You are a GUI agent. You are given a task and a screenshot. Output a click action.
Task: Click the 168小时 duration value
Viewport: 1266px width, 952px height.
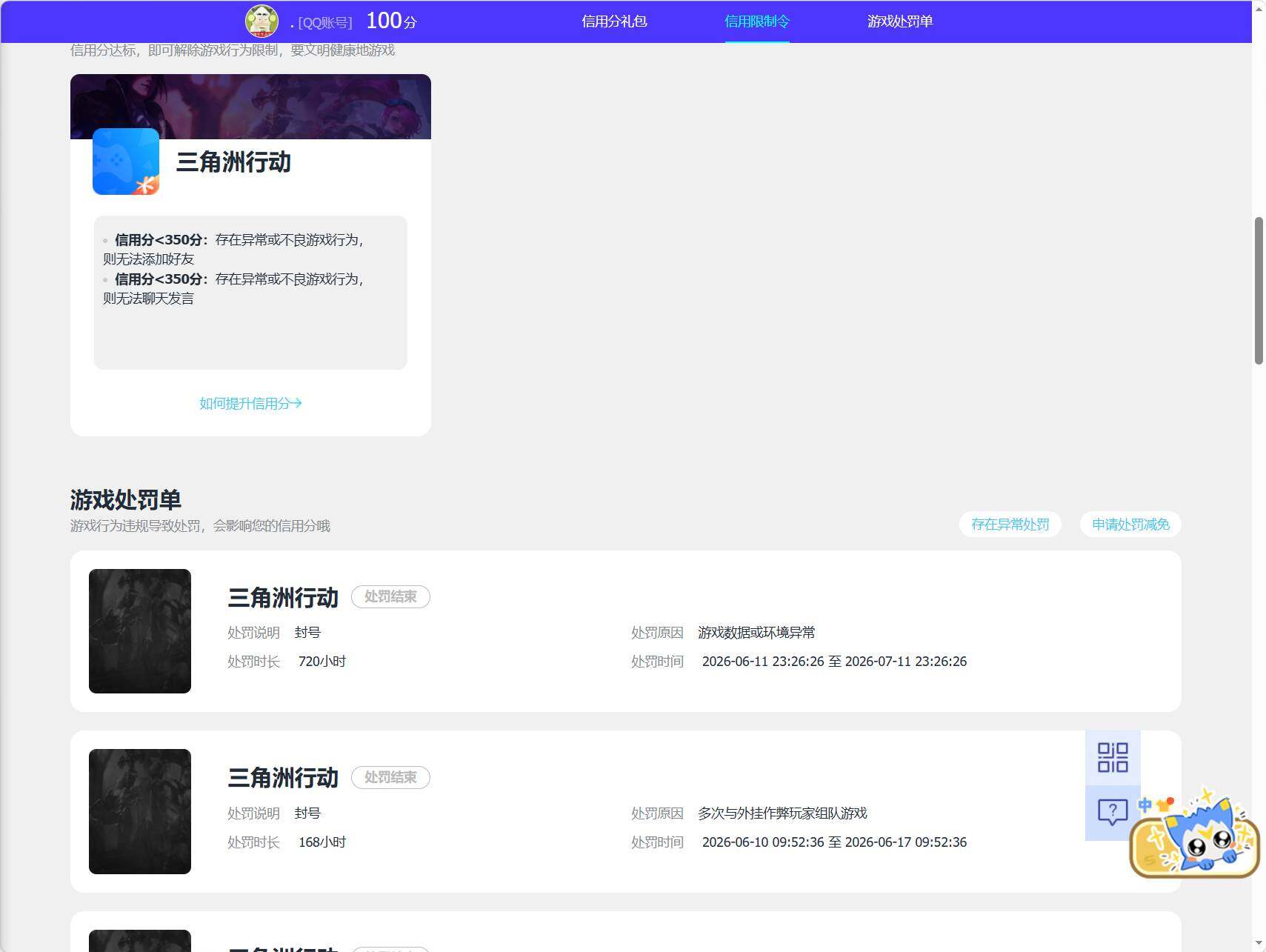click(x=322, y=842)
